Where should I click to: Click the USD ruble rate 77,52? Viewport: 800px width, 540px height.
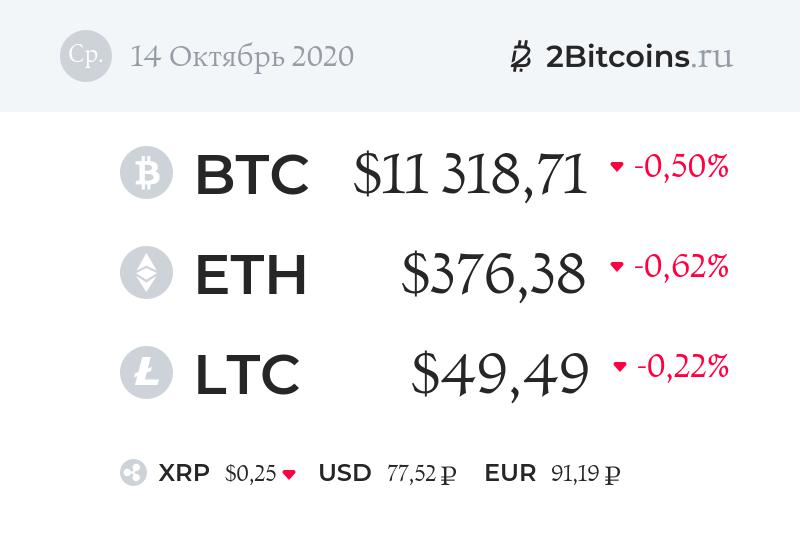(412, 474)
